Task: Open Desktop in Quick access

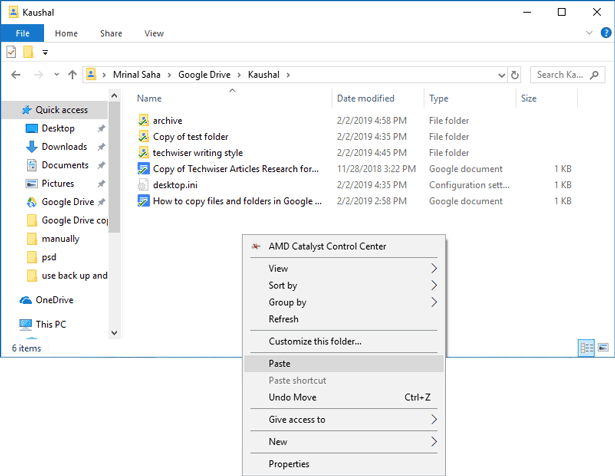Action: [x=58, y=128]
